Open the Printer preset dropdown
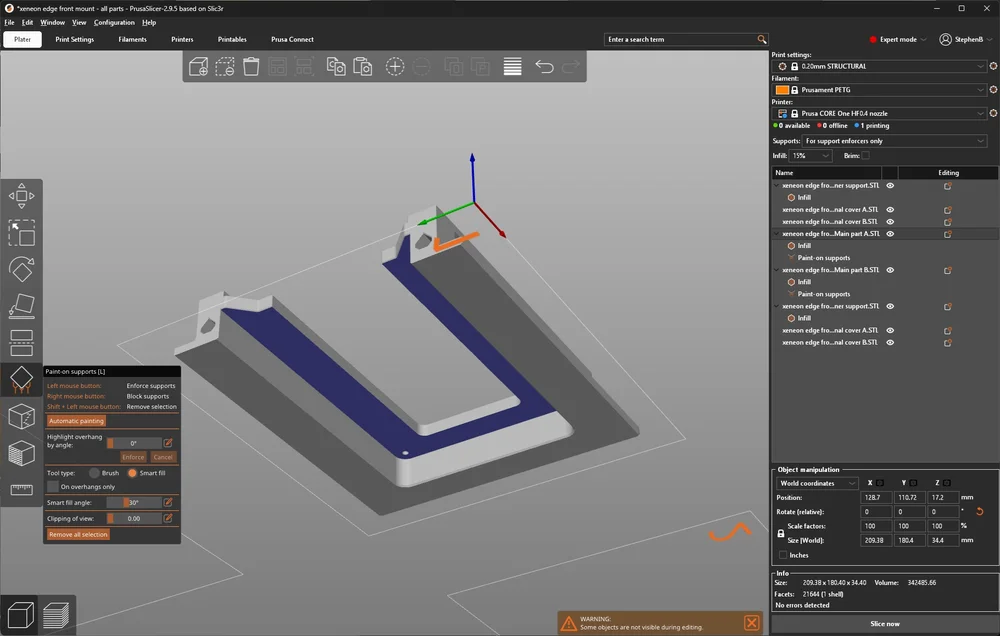 click(x=879, y=114)
